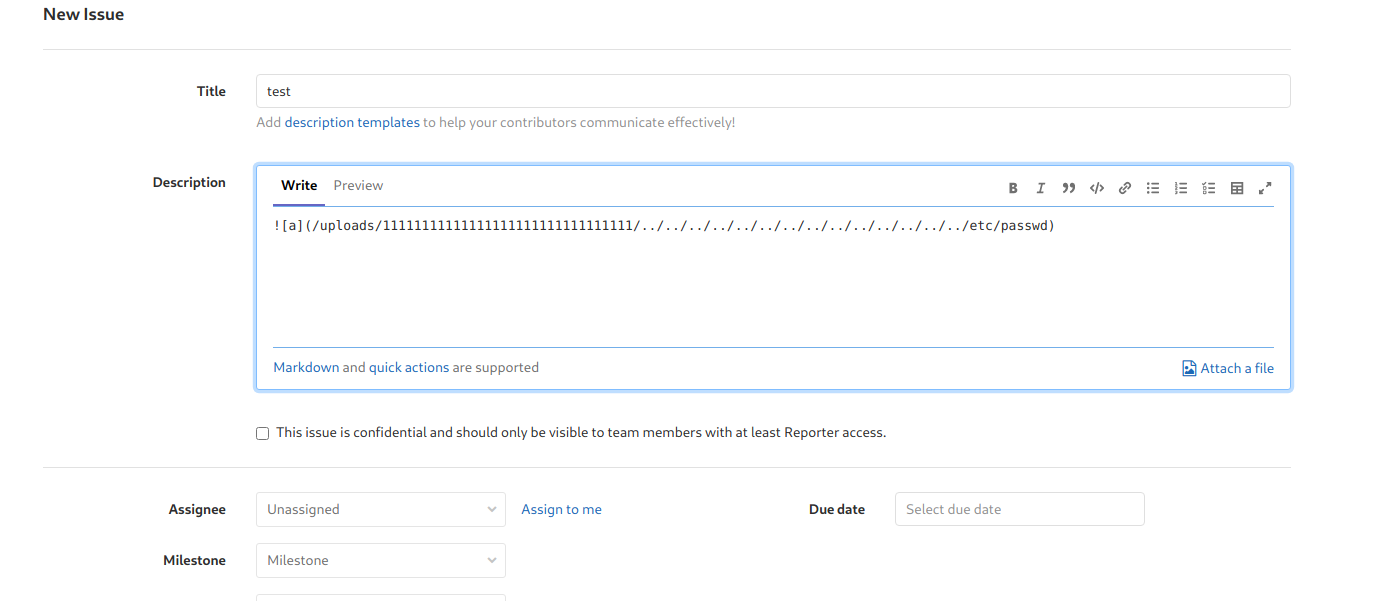Toggle full screen editor mode

tap(1265, 188)
